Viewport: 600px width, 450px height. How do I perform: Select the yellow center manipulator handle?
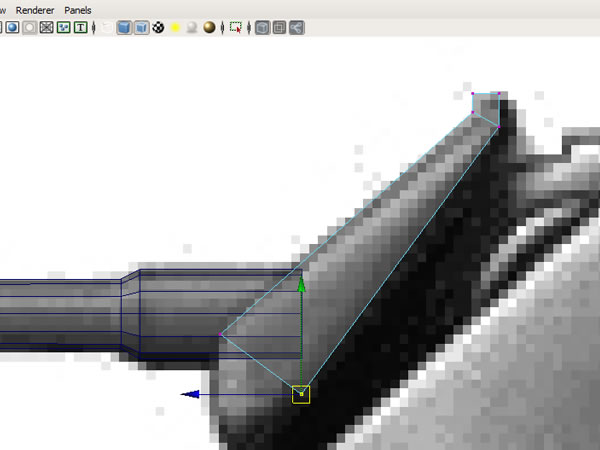pos(301,395)
